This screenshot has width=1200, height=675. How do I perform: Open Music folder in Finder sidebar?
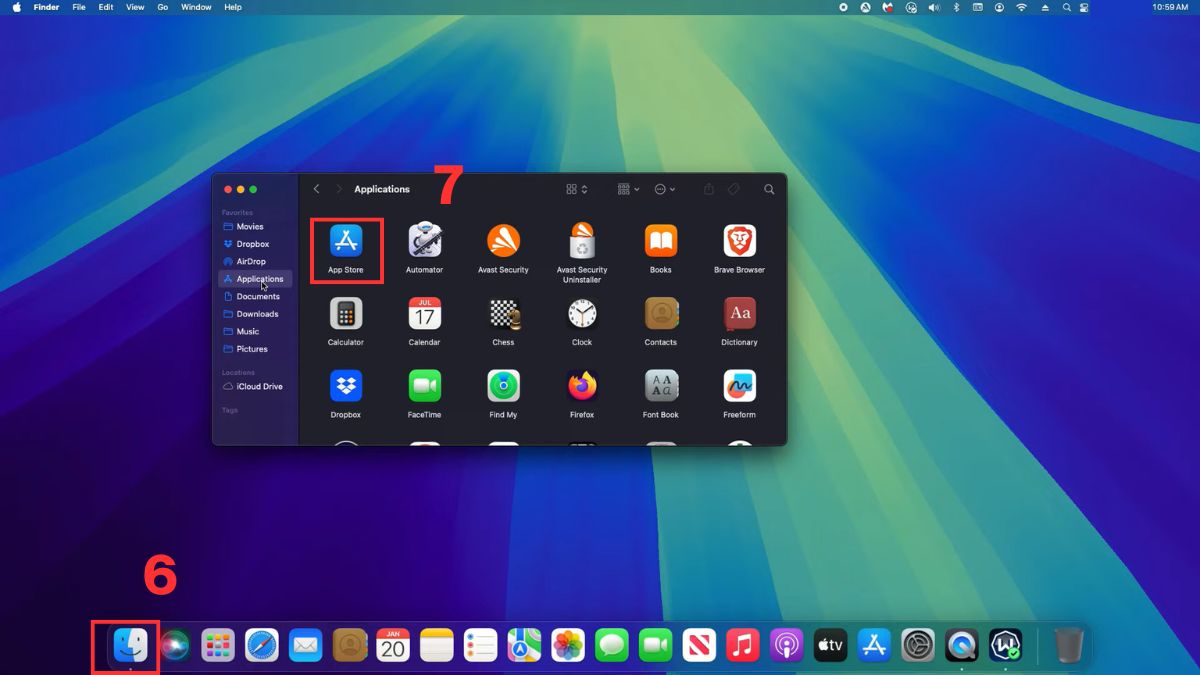[x=255, y=332]
